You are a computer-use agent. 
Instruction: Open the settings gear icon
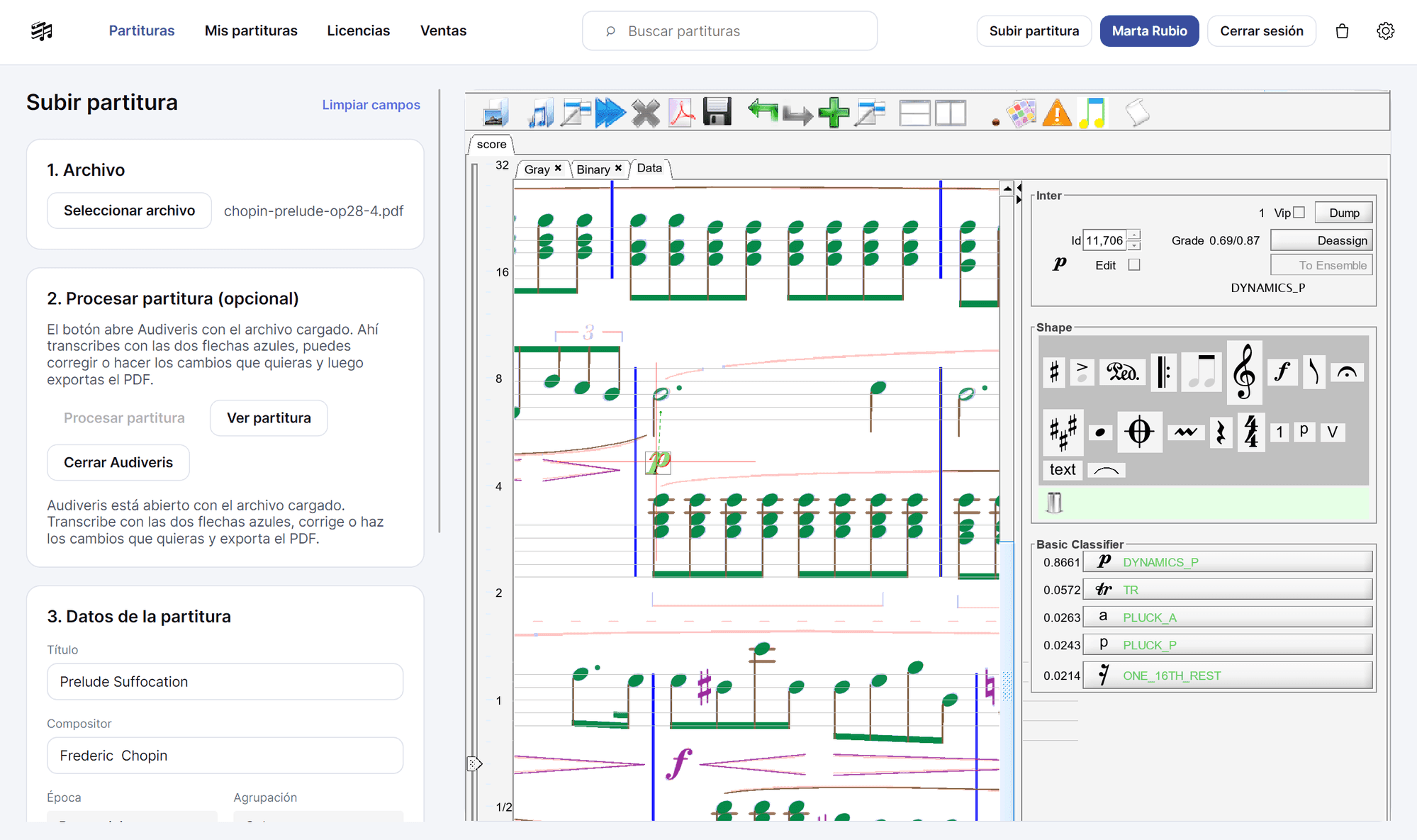[1385, 31]
